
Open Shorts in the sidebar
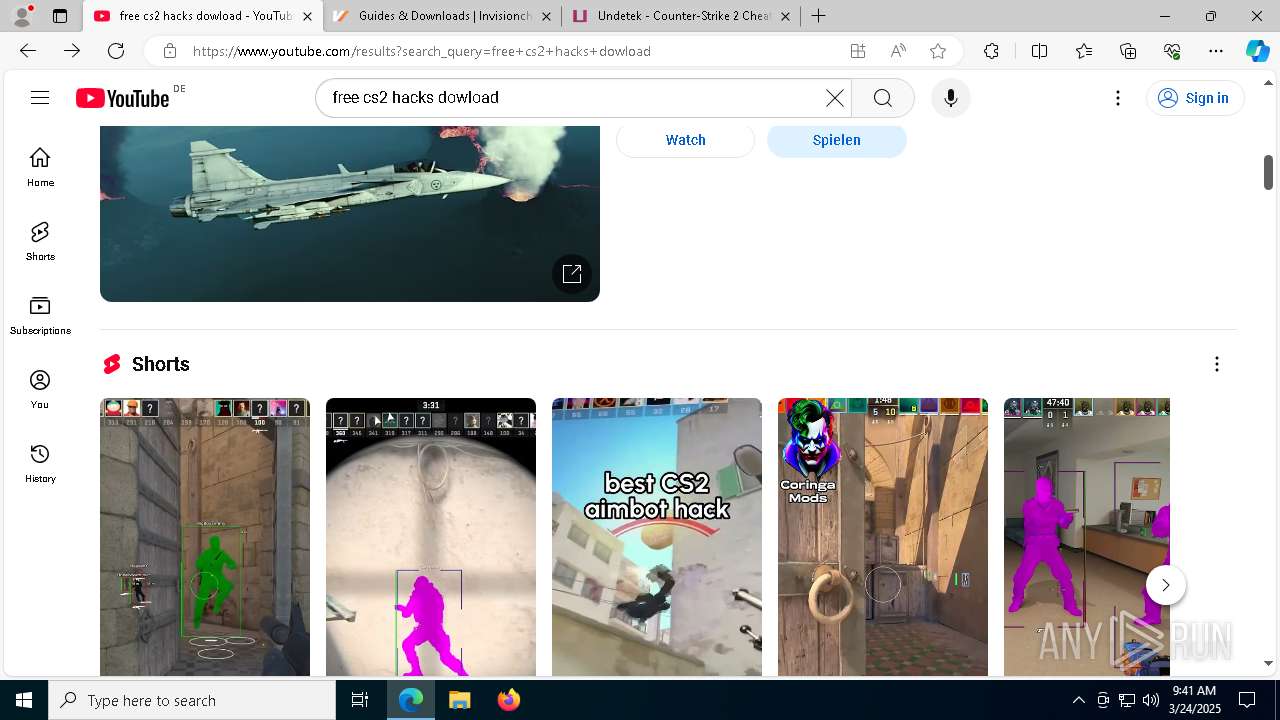click(x=40, y=241)
